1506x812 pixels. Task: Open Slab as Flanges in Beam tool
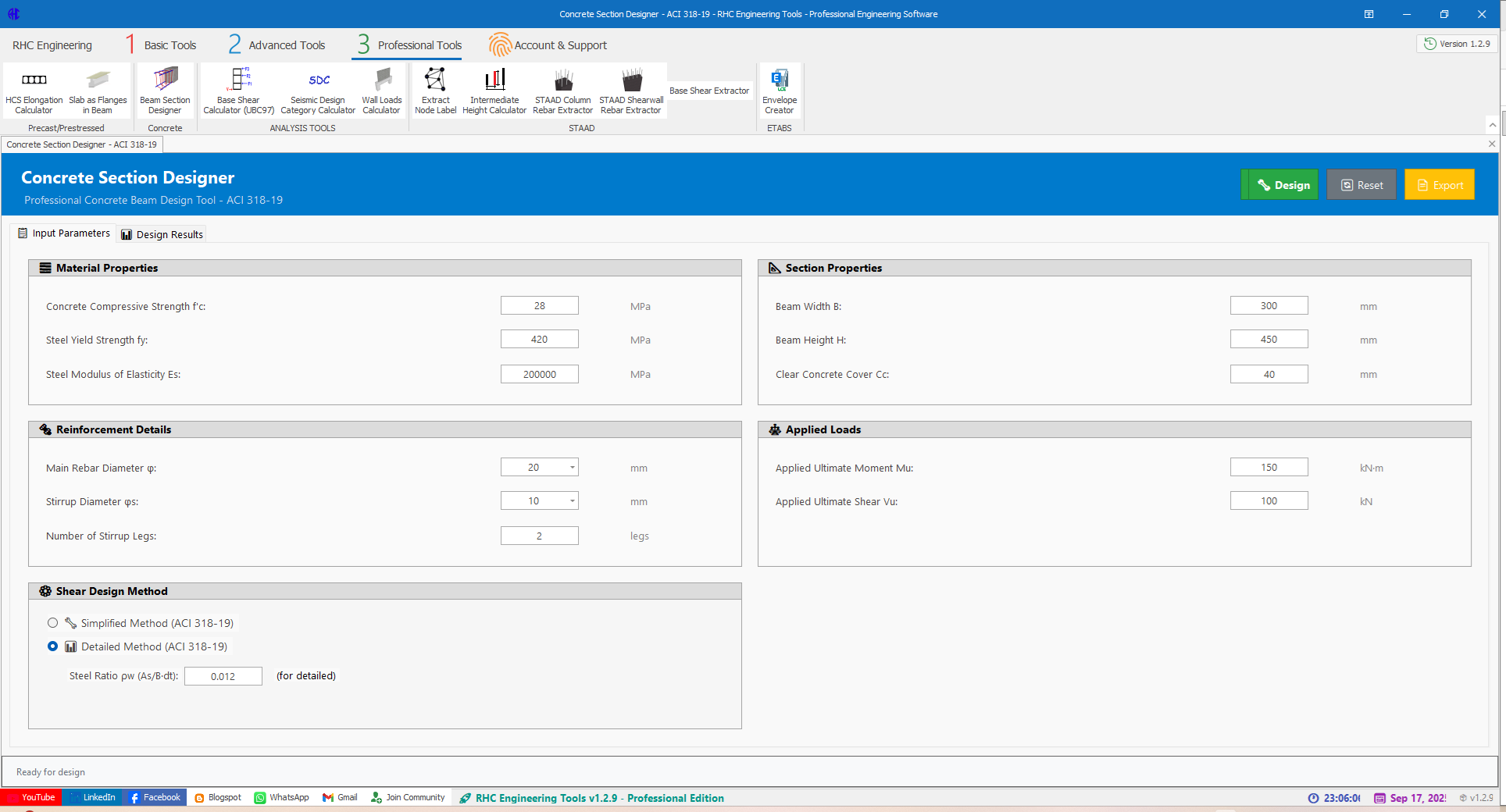pyautogui.click(x=98, y=91)
